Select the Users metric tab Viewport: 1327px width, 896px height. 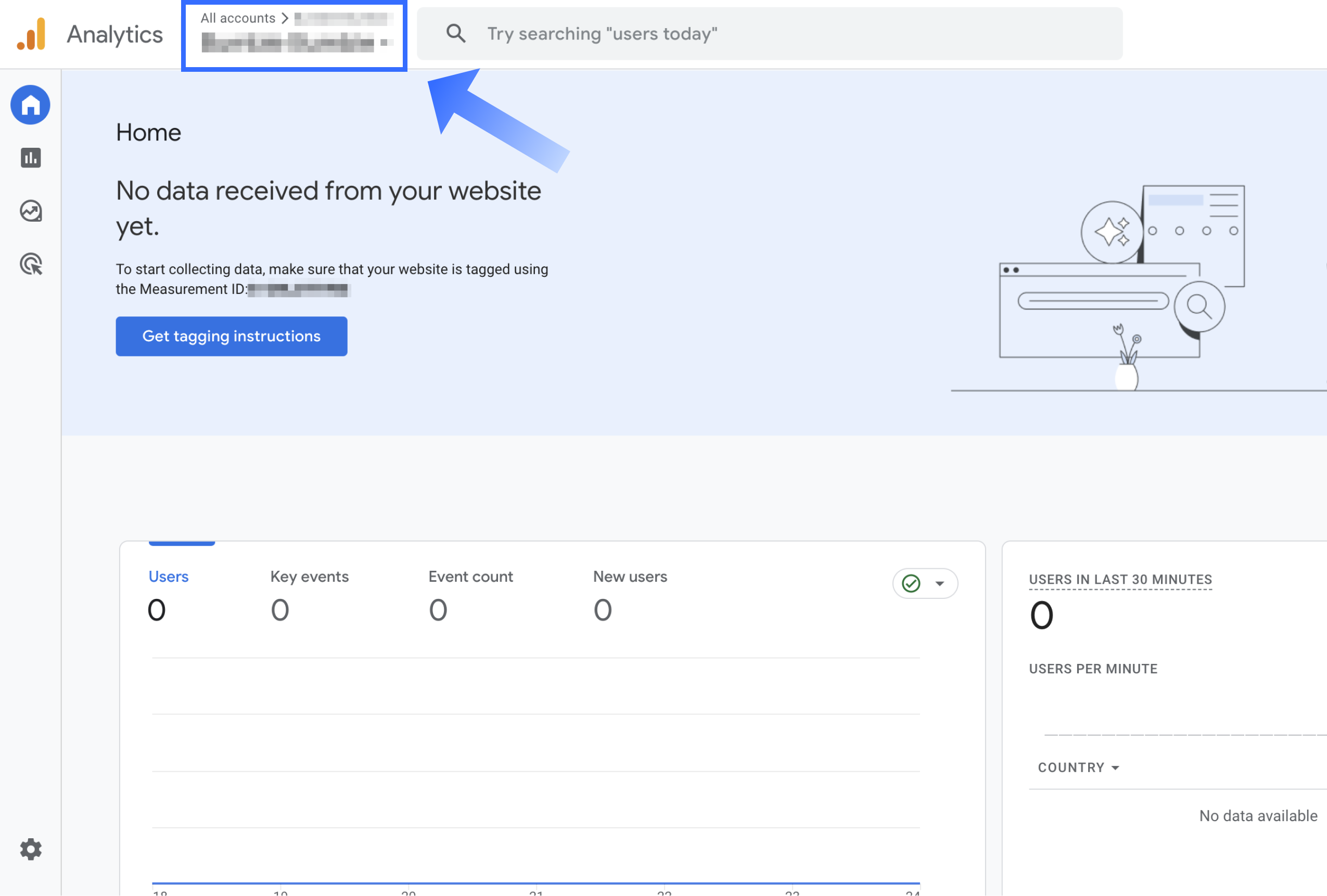pos(168,577)
